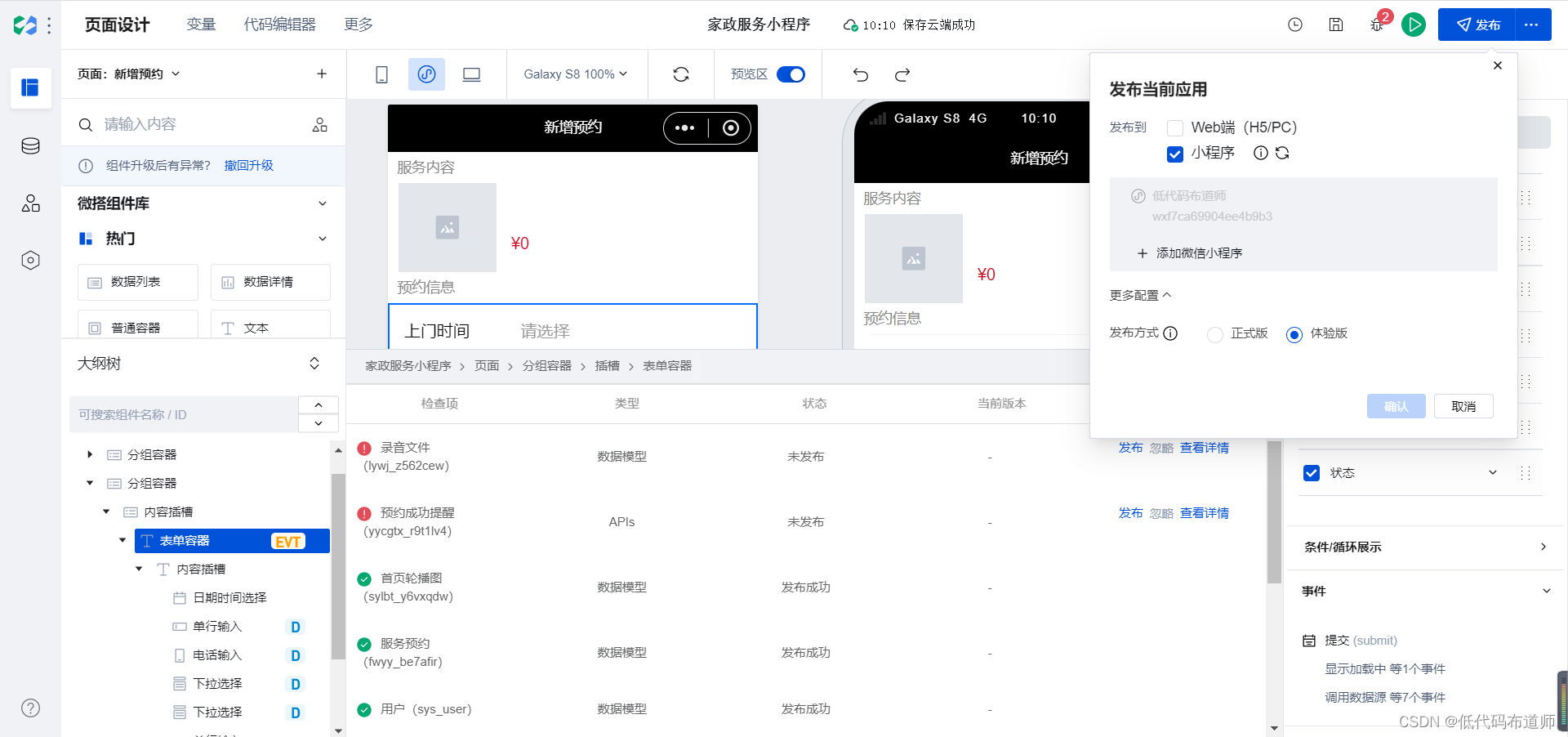Open the 代码编辑器 tab
The width and height of the screenshot is (1568, 737).
pos(279,25)
